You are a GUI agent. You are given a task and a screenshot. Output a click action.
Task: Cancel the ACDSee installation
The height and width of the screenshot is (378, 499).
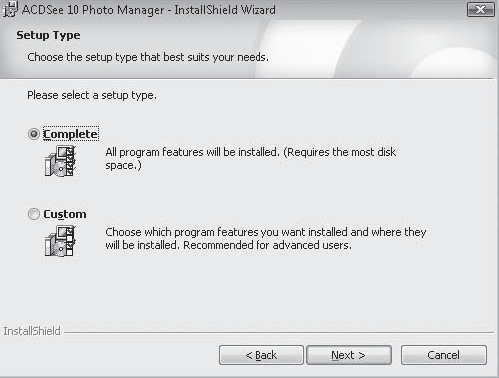[444, 355]
